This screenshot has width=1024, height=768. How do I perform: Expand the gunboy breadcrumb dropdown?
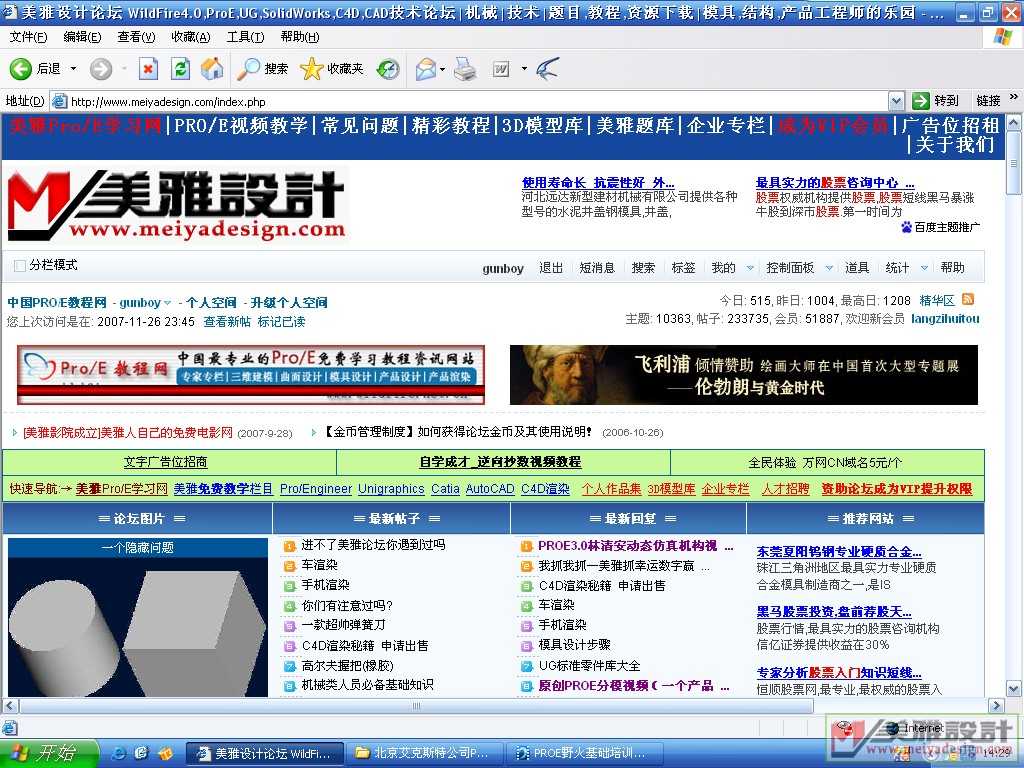click(167, 303)
